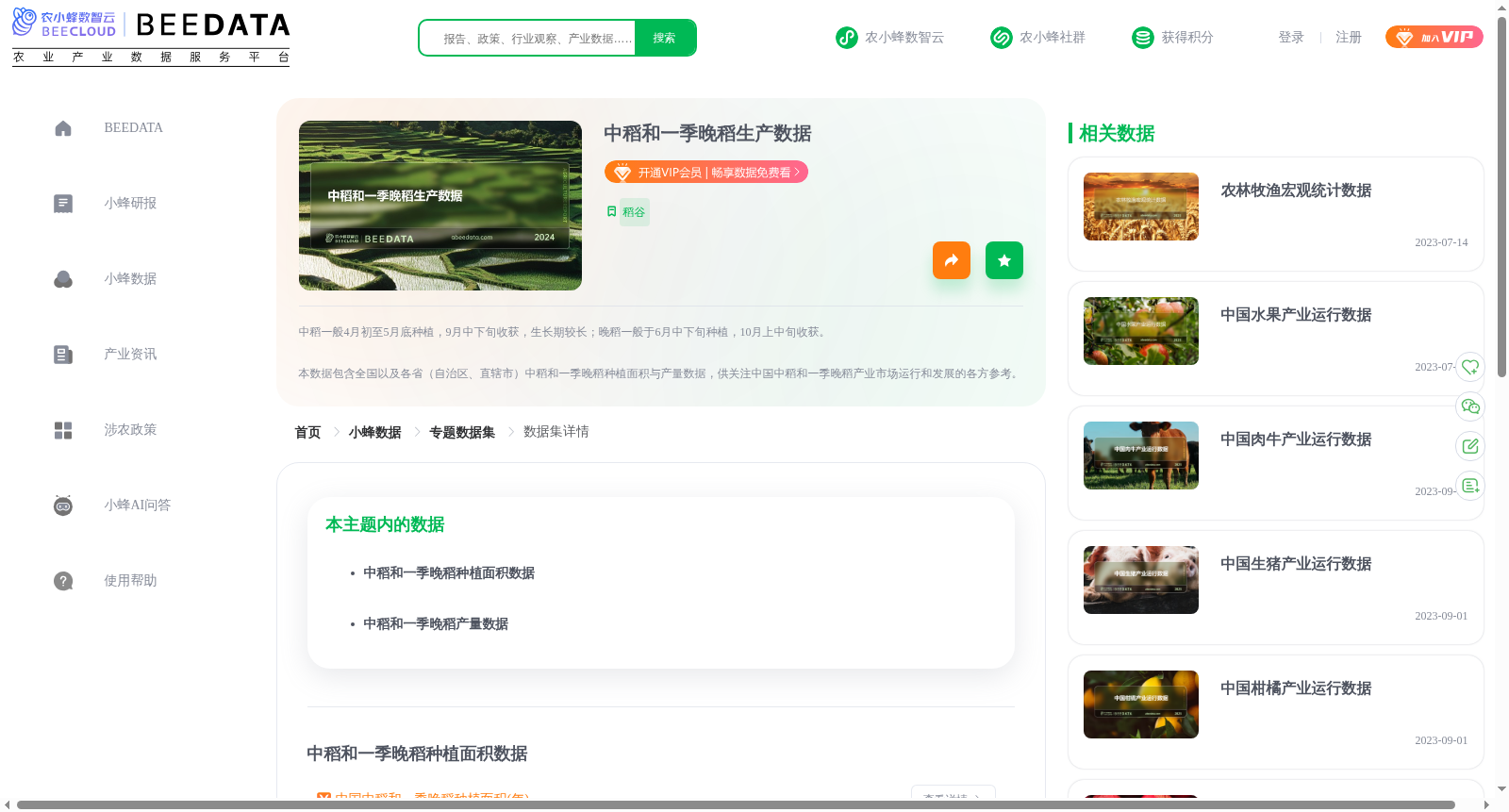Screen dimensions: 1509x812
Task: Click the rice dataset cover image
Action: pyautogui.click(x=440, y=206)
